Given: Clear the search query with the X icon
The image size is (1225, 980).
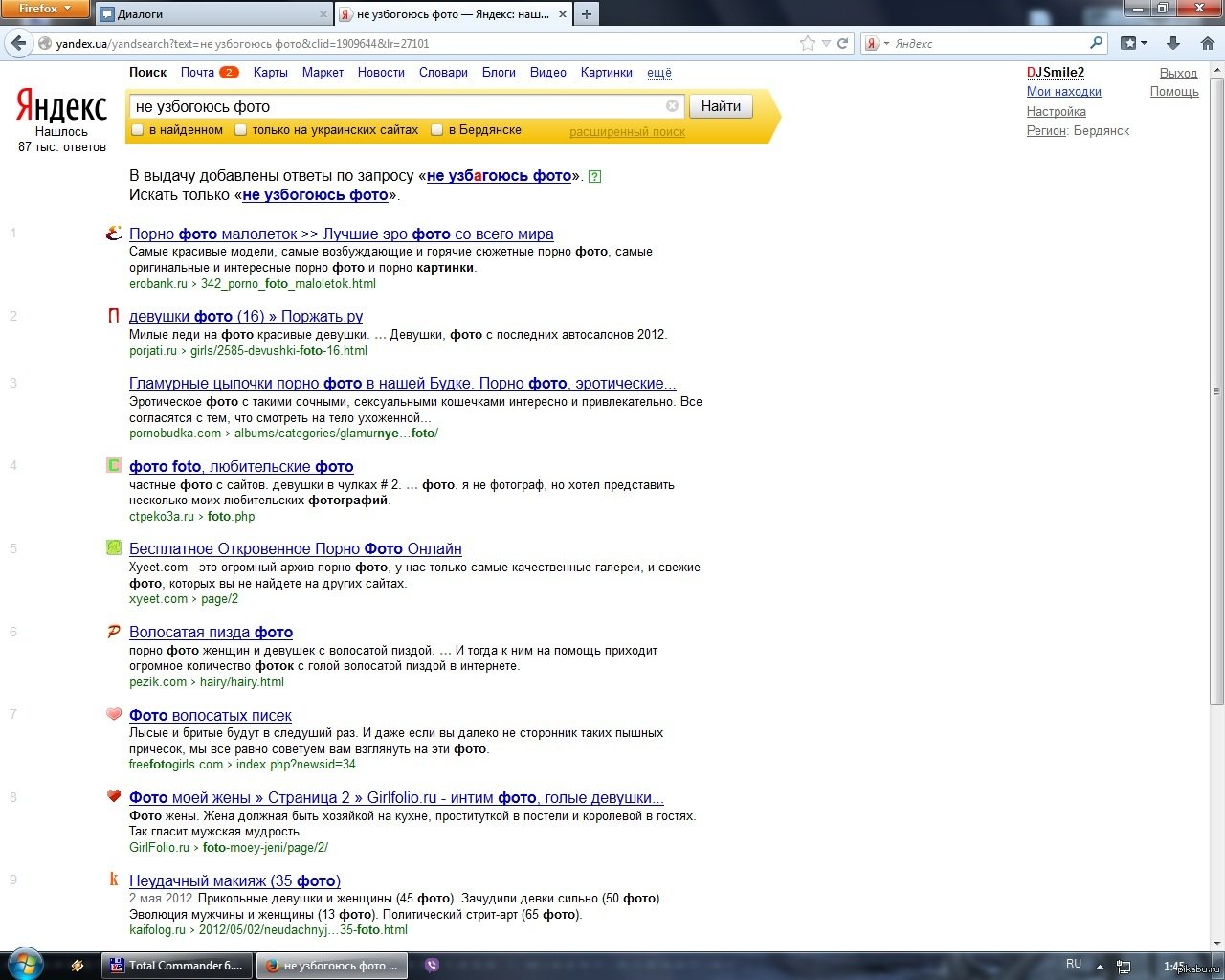Looking at the screenshot, I should (673, 106).
